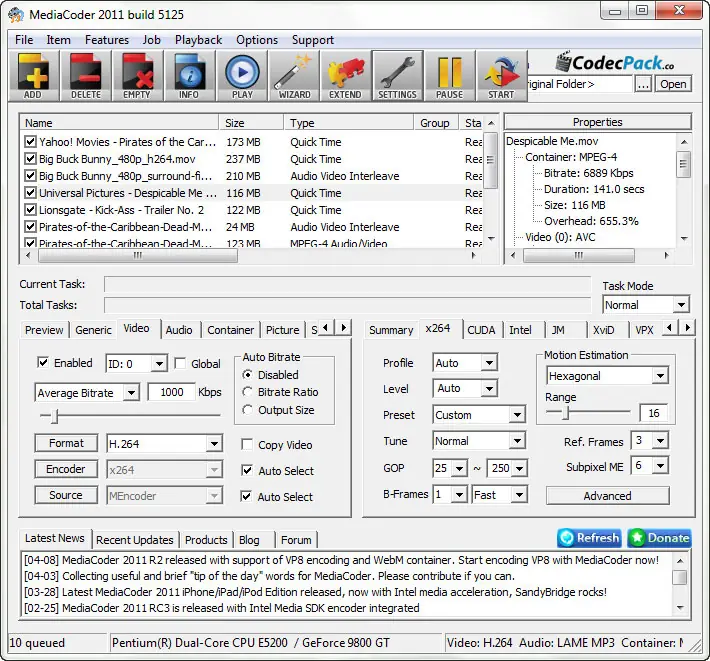Open the H.264 format dropdown
The image size is (710, 661).
point(164,444)
